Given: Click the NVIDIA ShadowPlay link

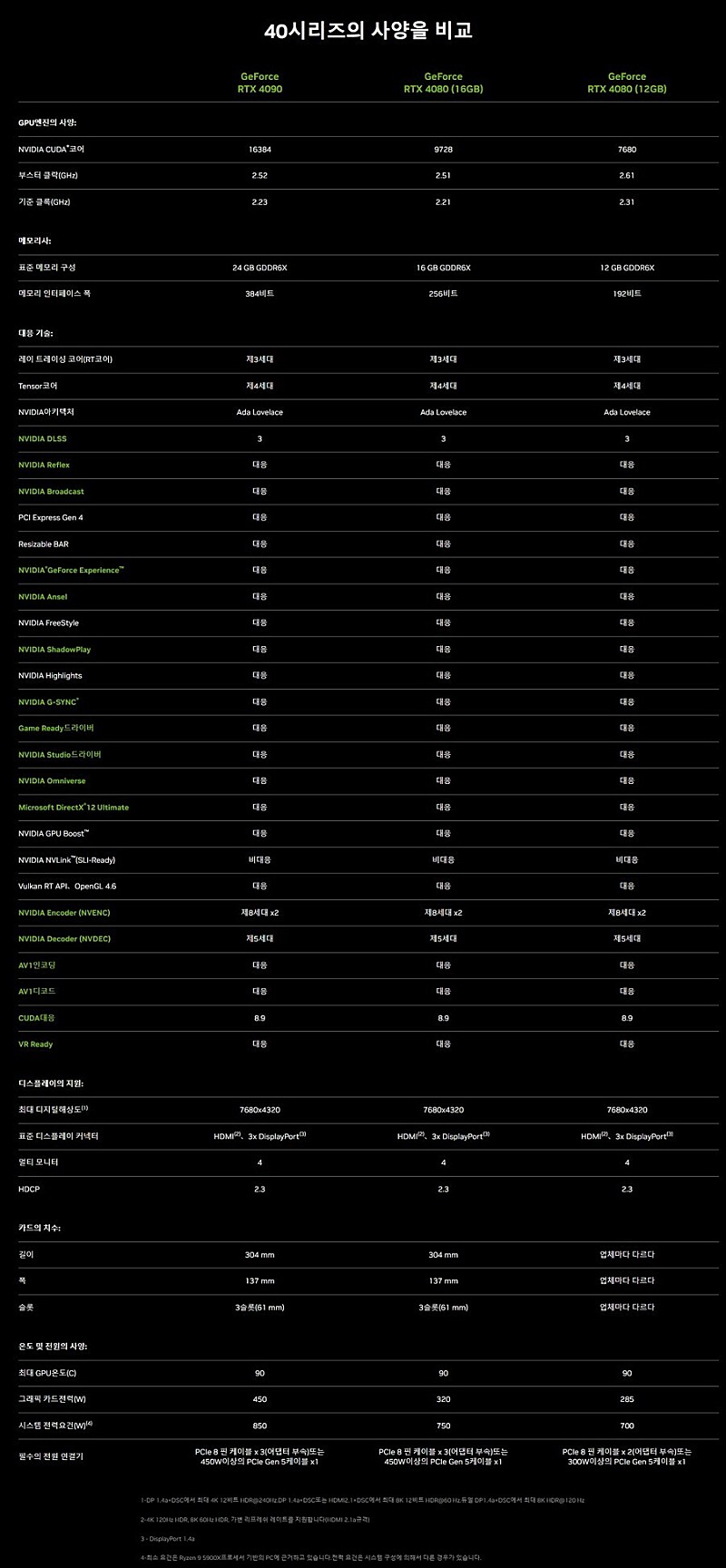Looking at the screenshot, I should pyautogui.click(x=54, y=650).
